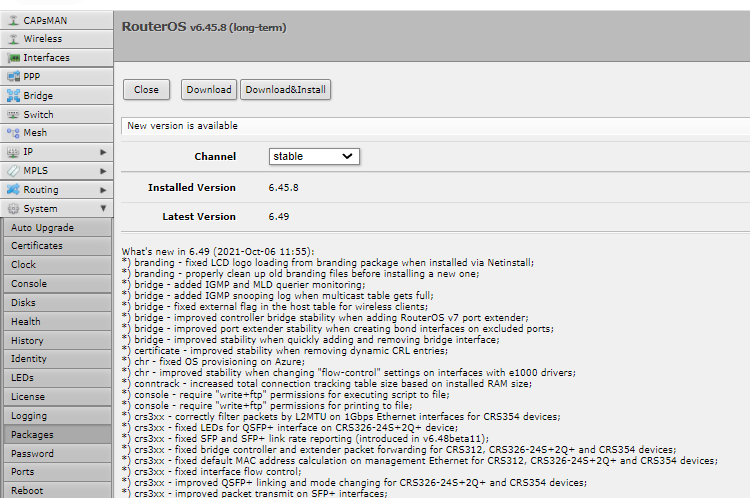This screenshot has height=498, width=750.
Task: Click the Close button
Action: coord(146,89)
